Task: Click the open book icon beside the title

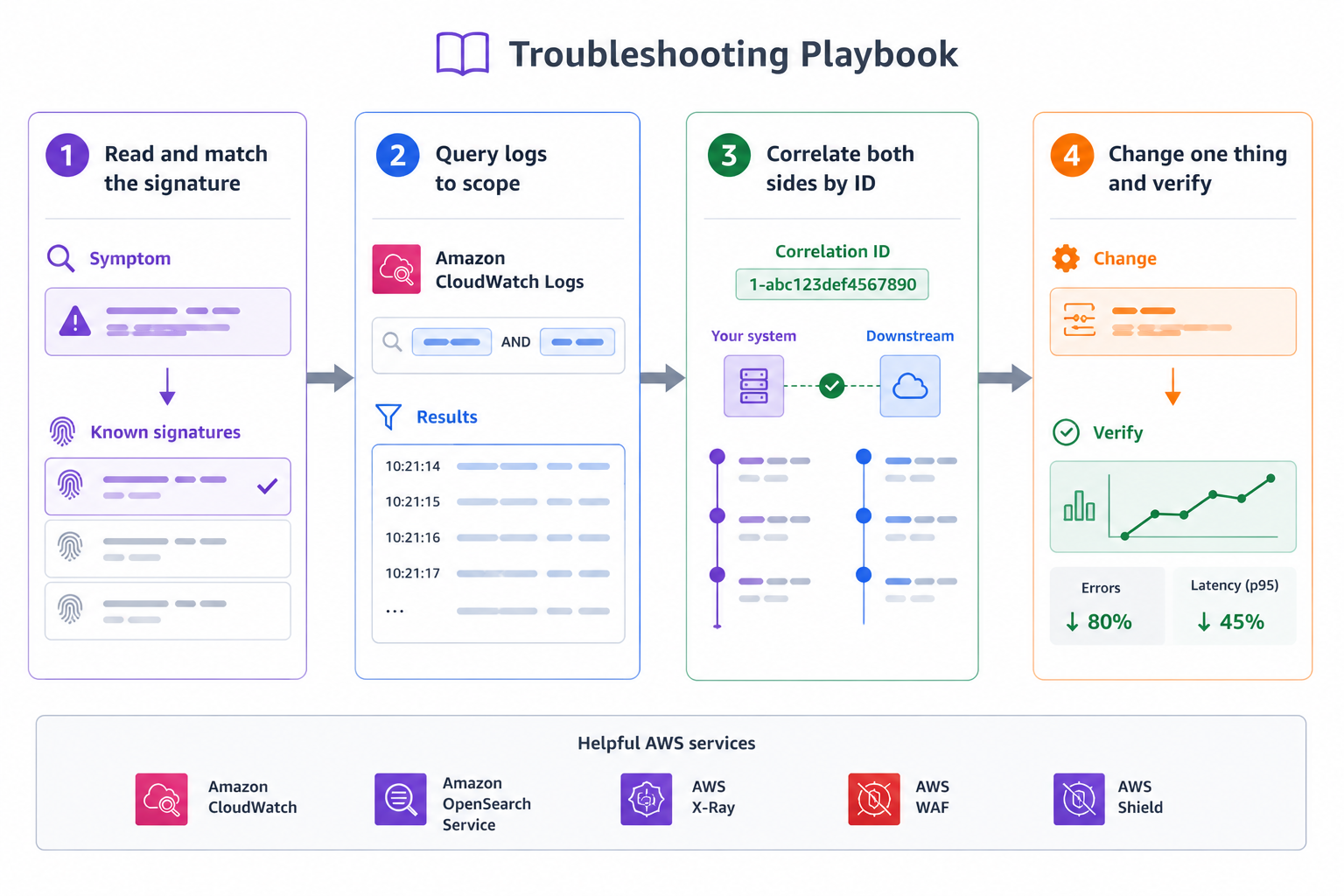Action: (x=463, y=53)
